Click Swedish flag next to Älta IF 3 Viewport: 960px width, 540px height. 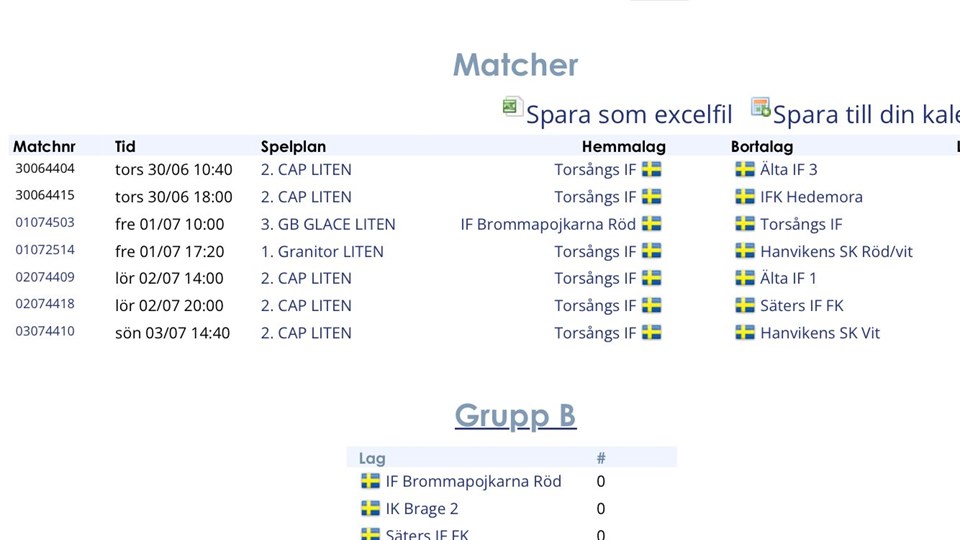click(x=745, y=170)
